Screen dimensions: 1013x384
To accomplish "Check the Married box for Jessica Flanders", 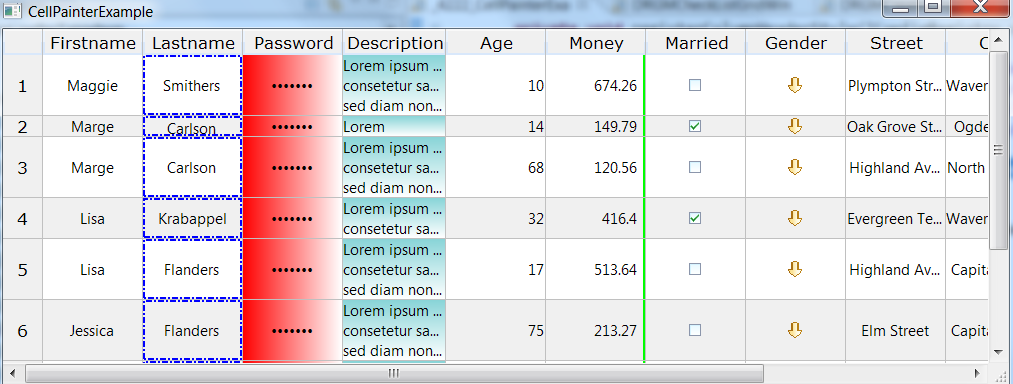I will click(x=694, y=330).
